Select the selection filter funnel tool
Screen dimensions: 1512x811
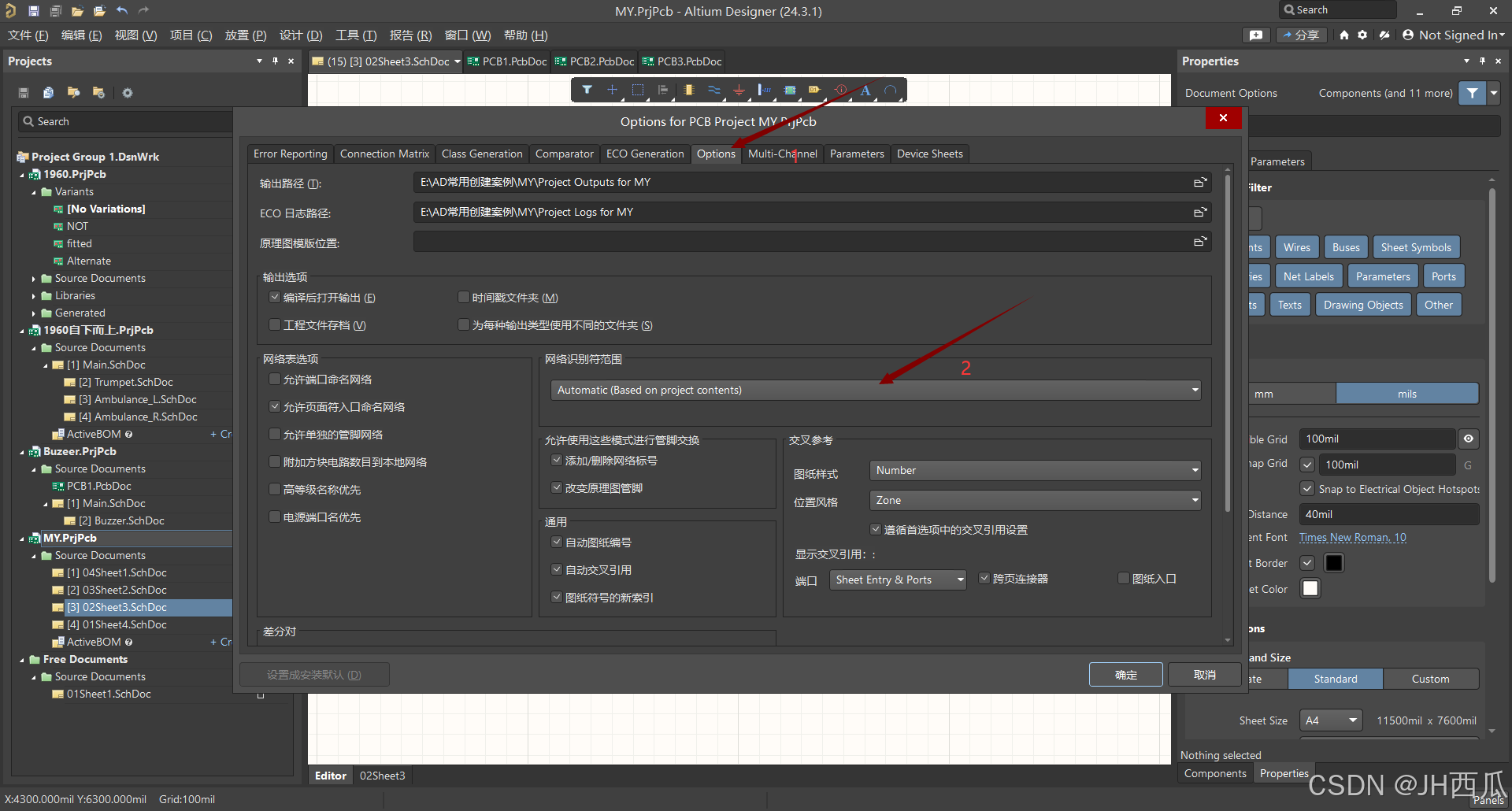[587, 90]
